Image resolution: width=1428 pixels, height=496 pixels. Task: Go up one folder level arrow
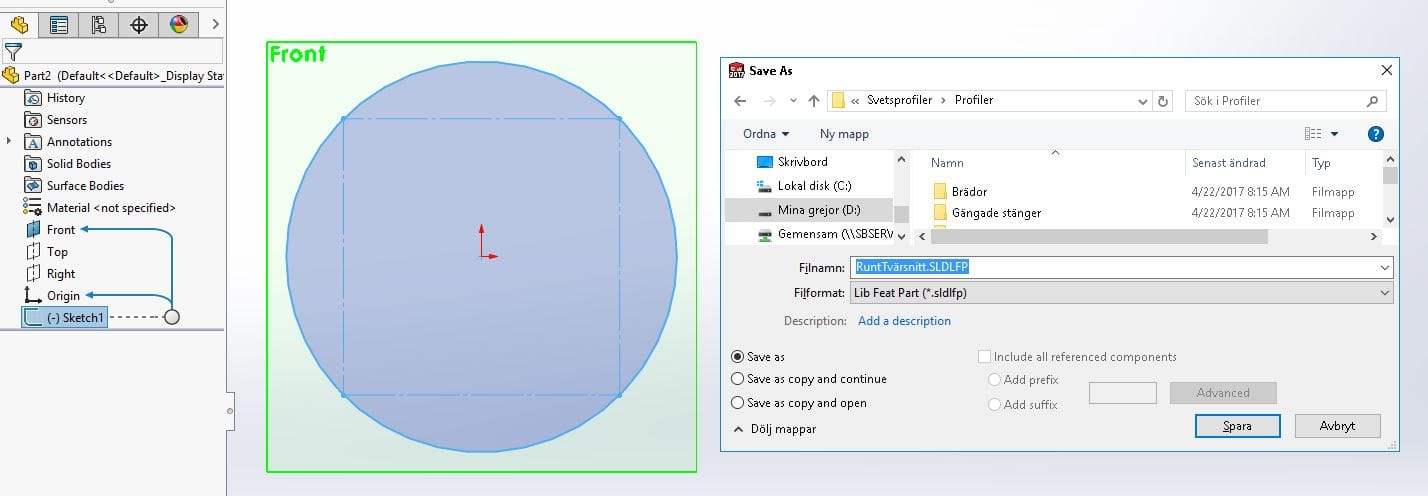[x=814, y=101]
